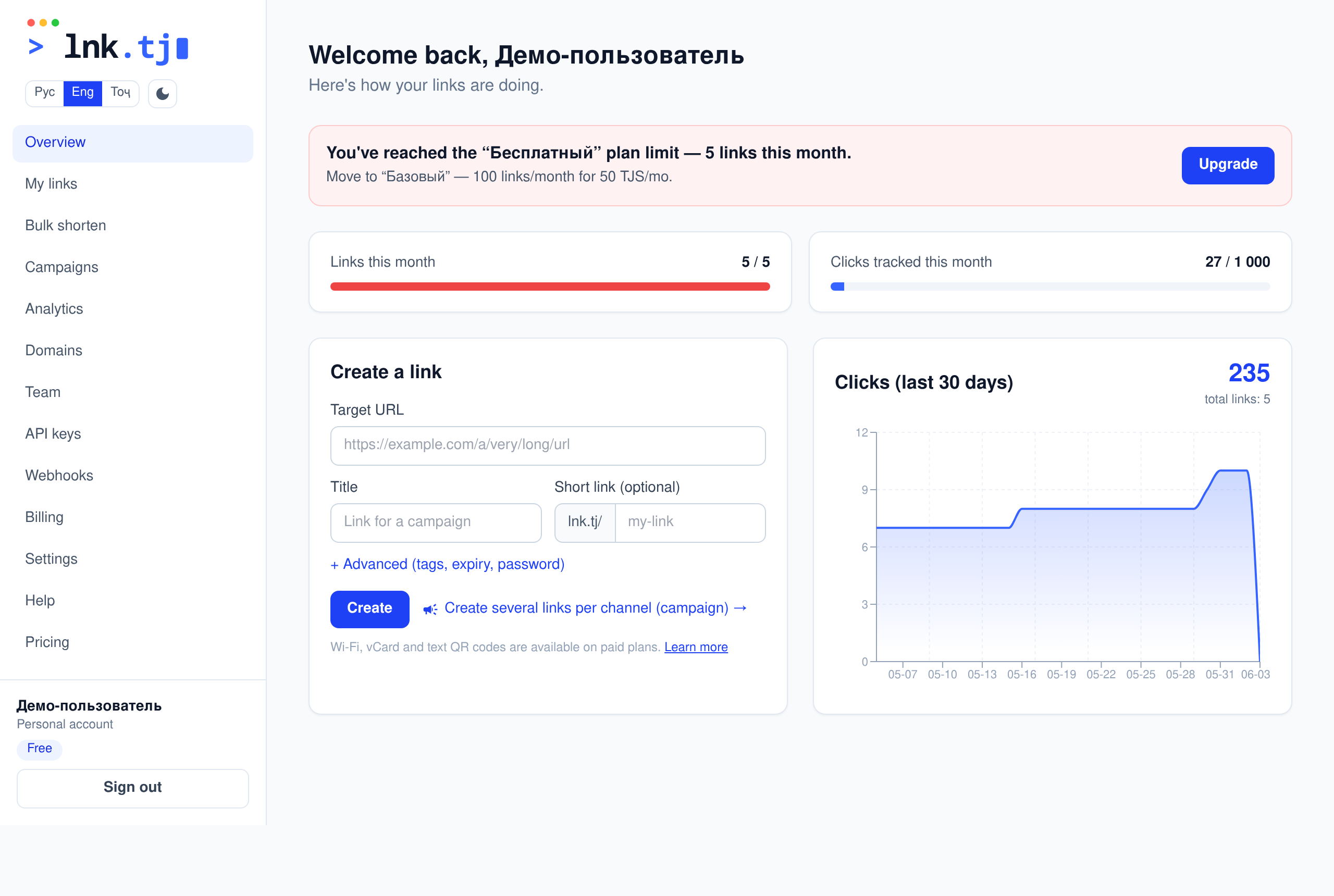Click the 27 / 1 000 clicks counter
This screenshot has height=896, width=1334.
coord(1238,262)
